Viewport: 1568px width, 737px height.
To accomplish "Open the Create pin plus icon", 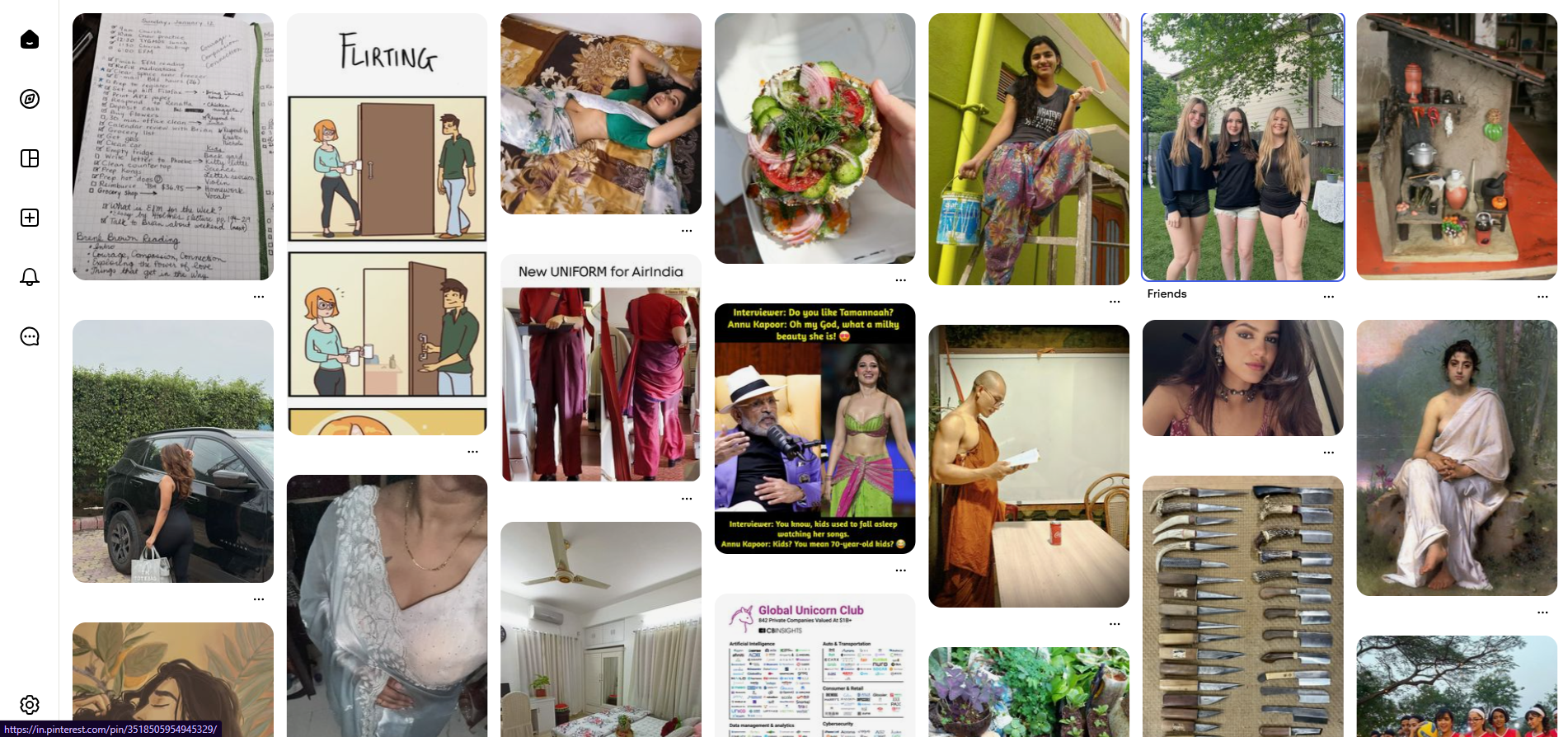I will 30,218.
